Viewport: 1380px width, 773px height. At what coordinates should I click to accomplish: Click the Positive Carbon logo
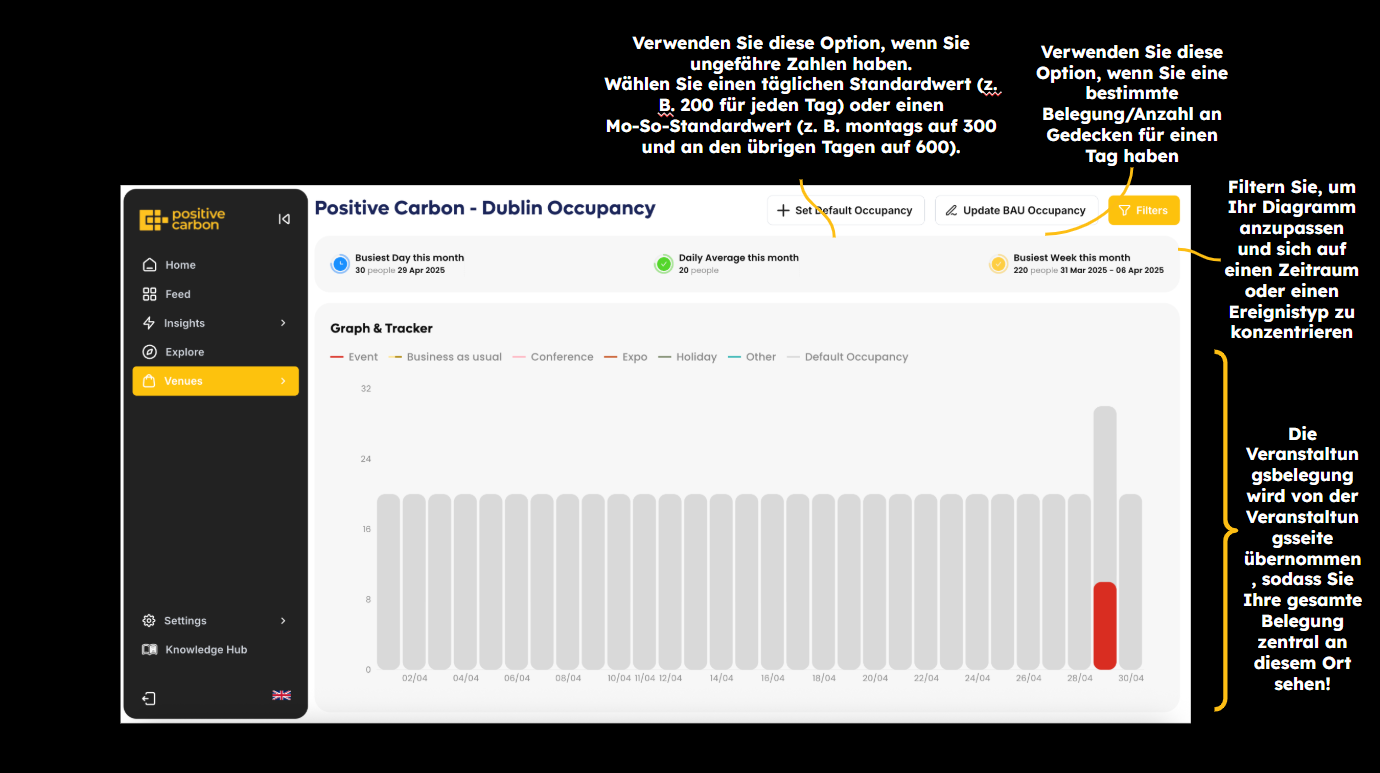pyautogui.click(x=183, y=219)
